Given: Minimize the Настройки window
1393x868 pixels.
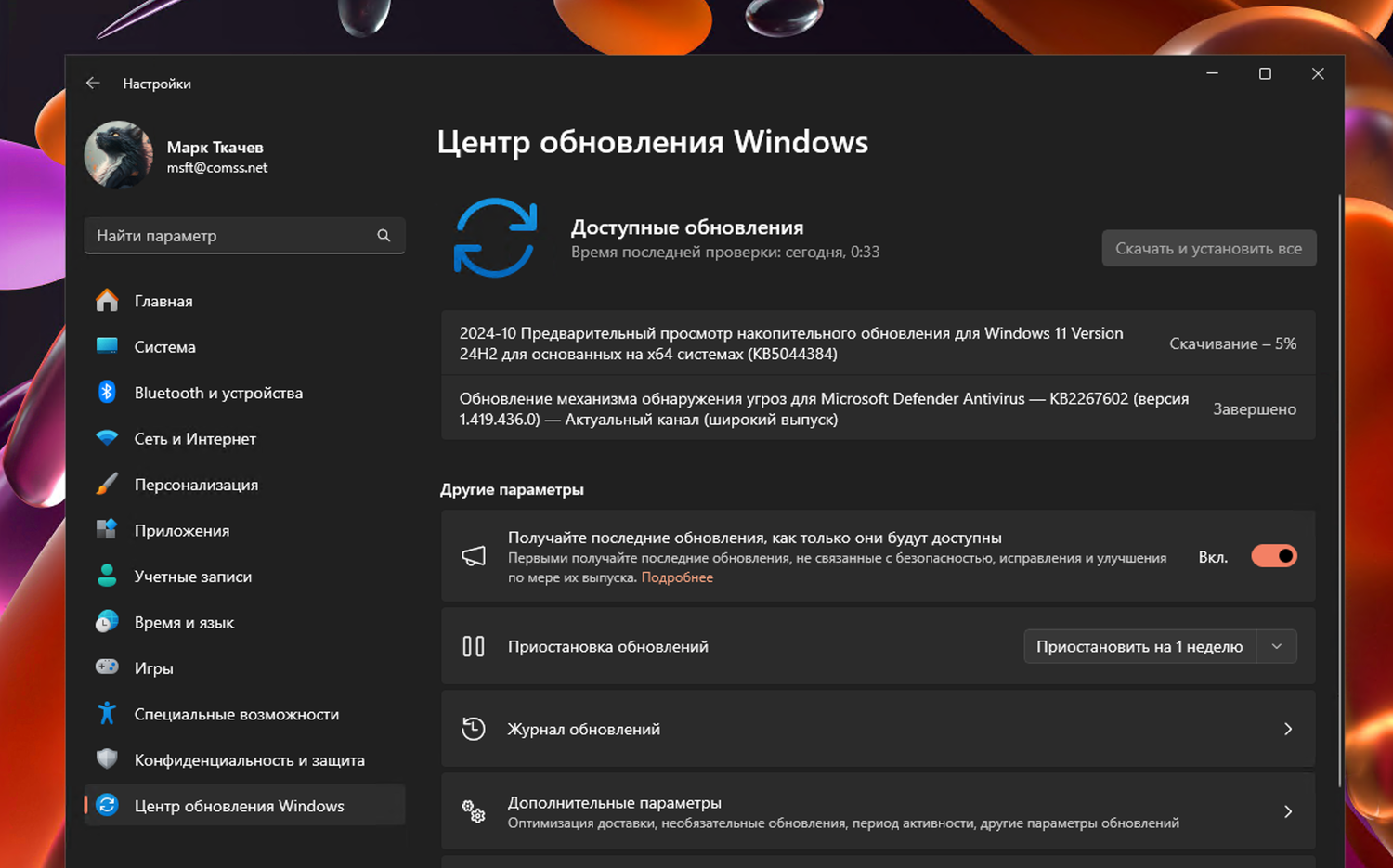Looking at the screenshot, I should coord(1212,73).
